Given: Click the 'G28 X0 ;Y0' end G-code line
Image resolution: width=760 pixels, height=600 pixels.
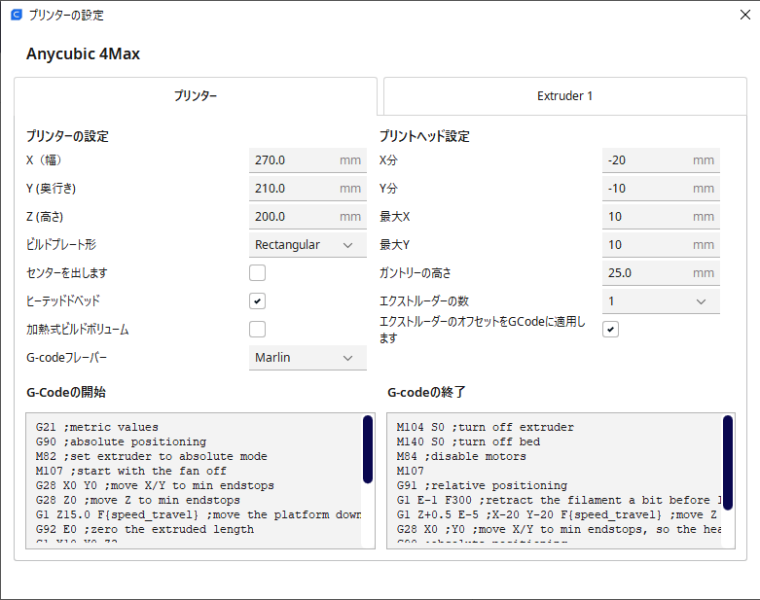Looking at the screenshot, I should (x=559, y=529).
